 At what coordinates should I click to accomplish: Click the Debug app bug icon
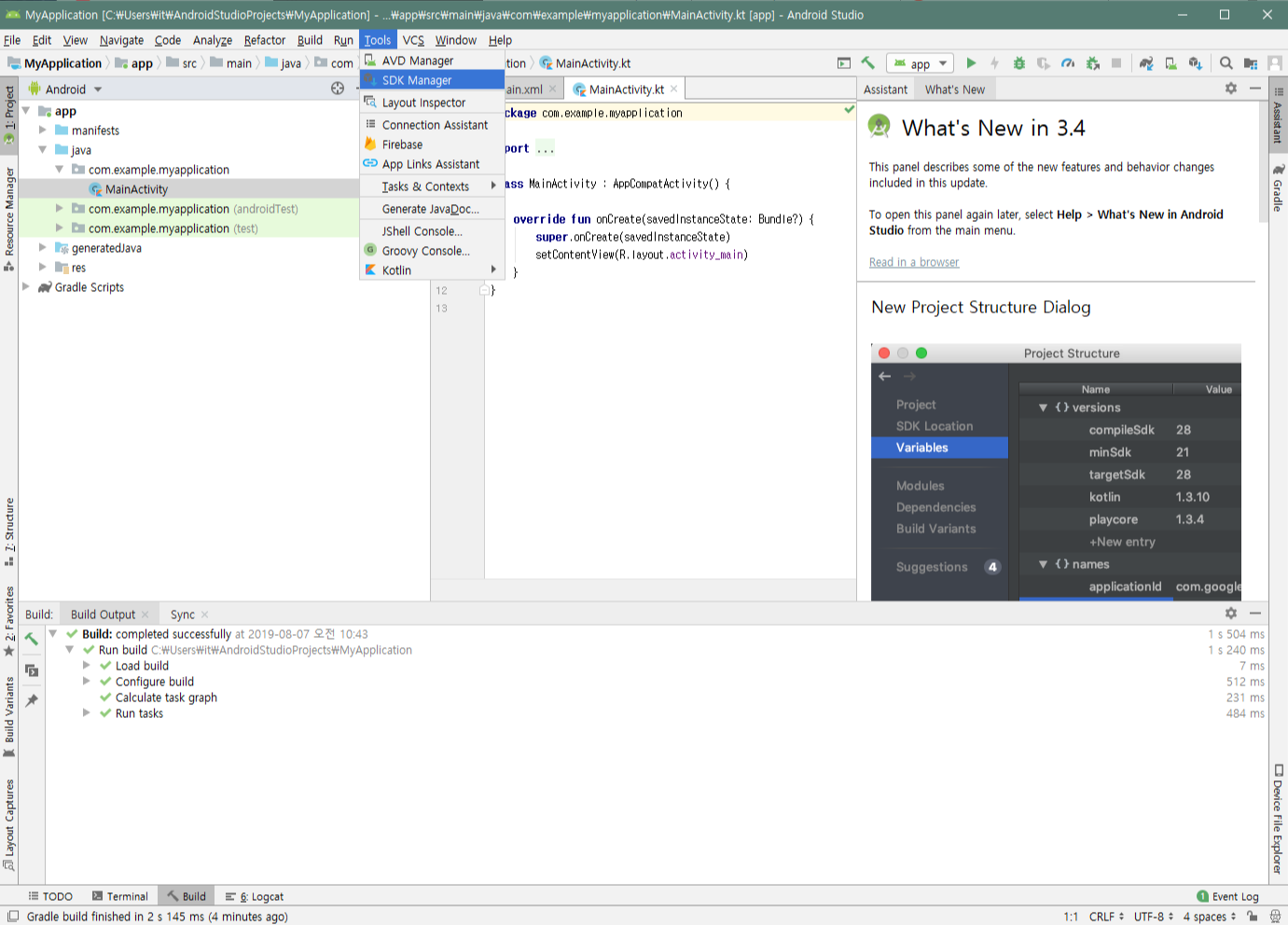tap(1019, 63)
